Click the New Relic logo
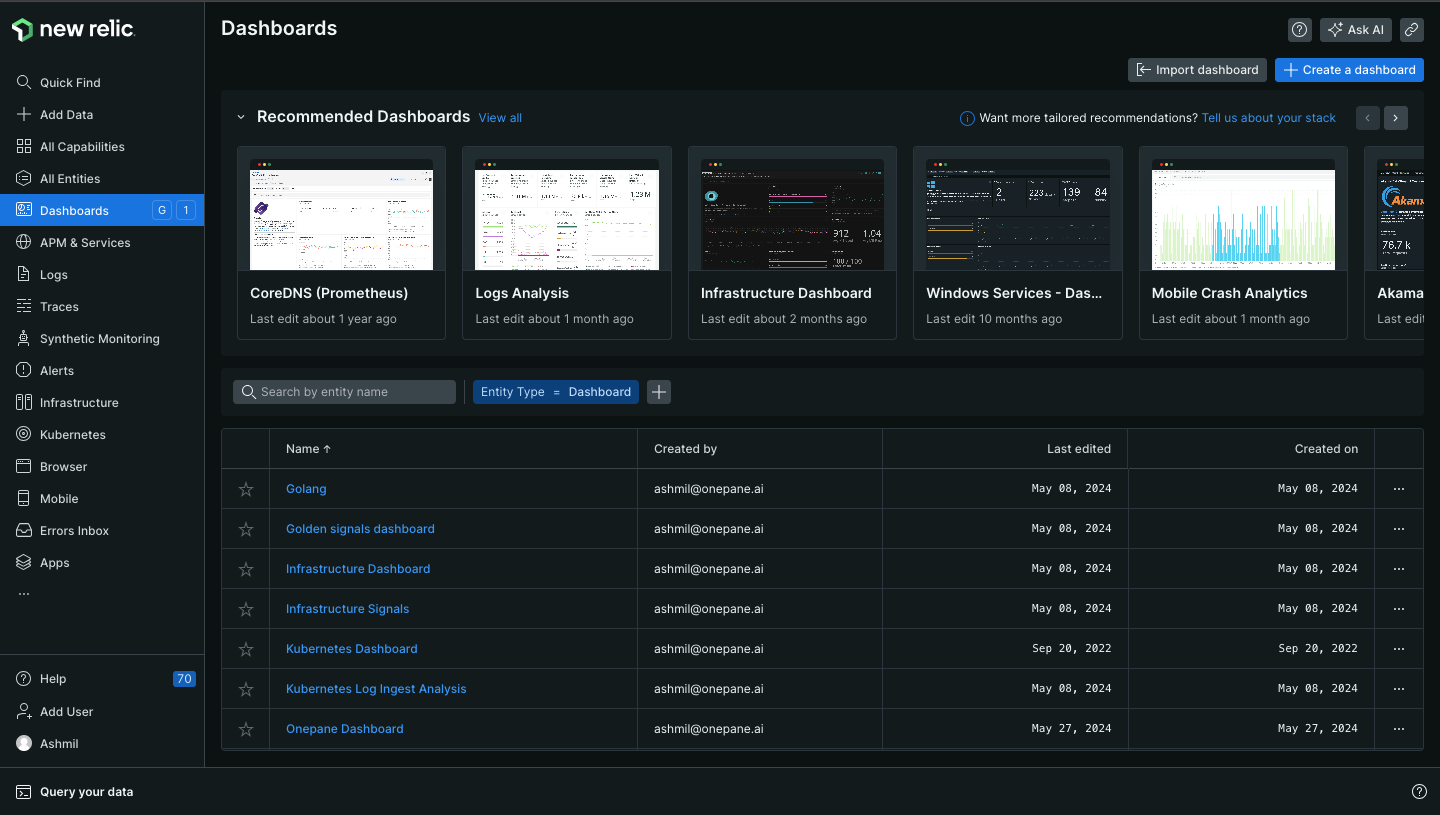 [73, 30]
